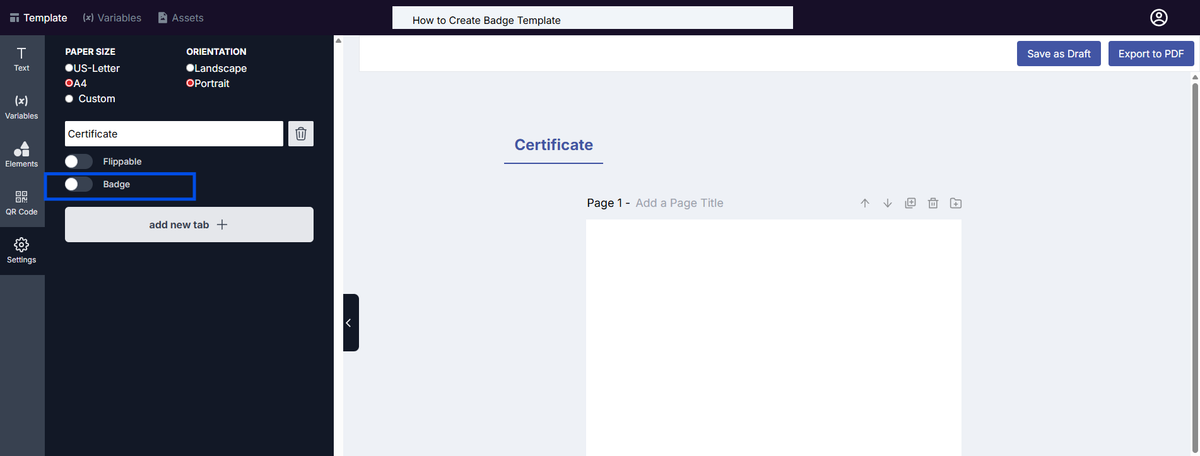The width and height of the screenshot is (1200, 456).
Task: Click the add new tab button
Action: [x=189, y=225]
